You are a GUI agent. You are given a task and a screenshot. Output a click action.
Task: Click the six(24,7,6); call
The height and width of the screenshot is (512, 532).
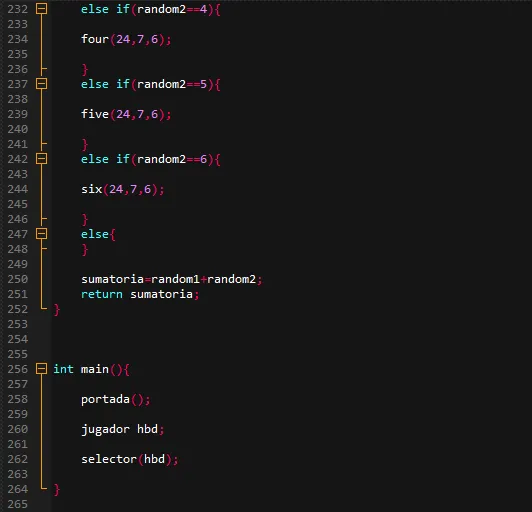pyautogui.click(x=122, y=189)
